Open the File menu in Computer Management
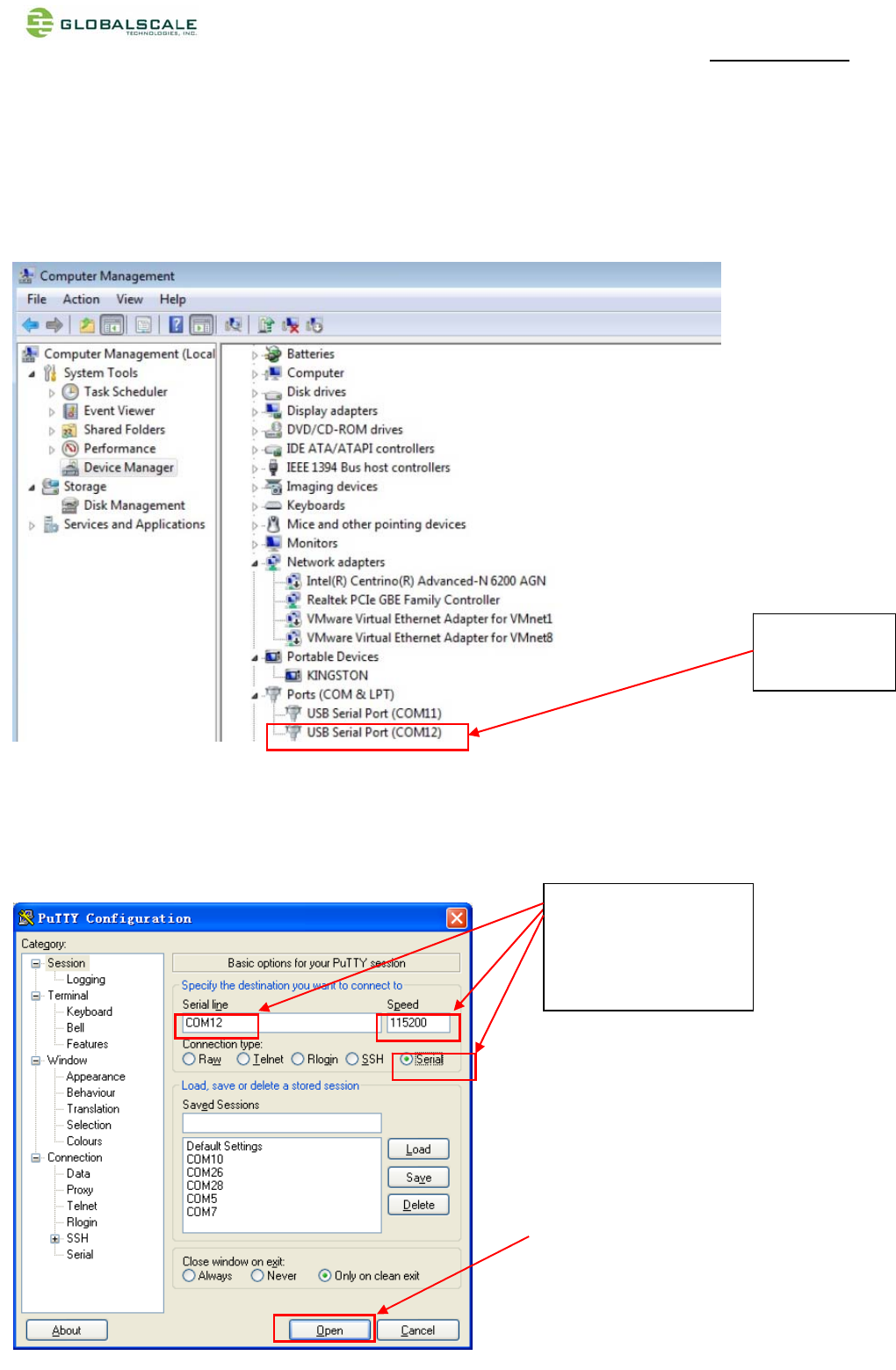The image size is (896, 1370). point(37,299)
